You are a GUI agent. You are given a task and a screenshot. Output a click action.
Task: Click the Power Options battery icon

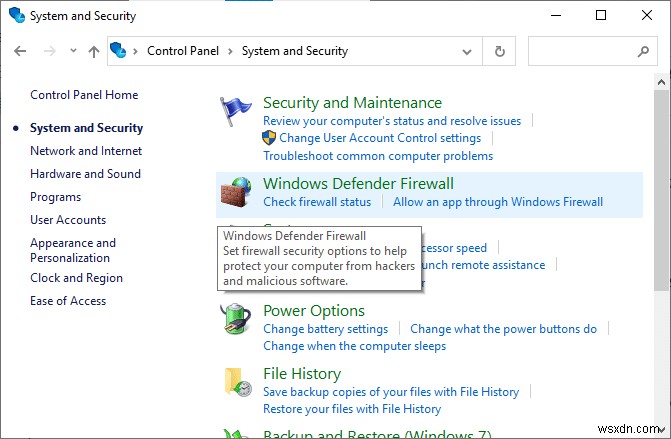click(236, 319)
